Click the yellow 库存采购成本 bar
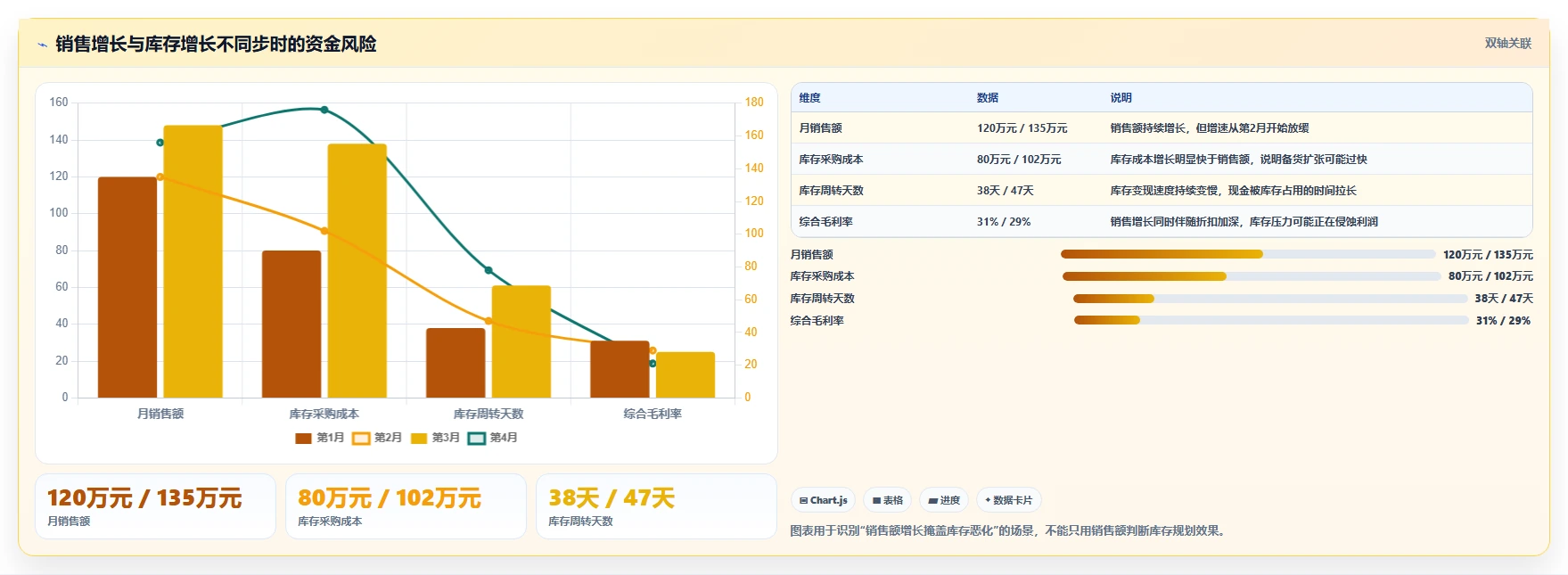Image resolution: width=1568 pixels, height=575 pixels. tap(357, 270)
